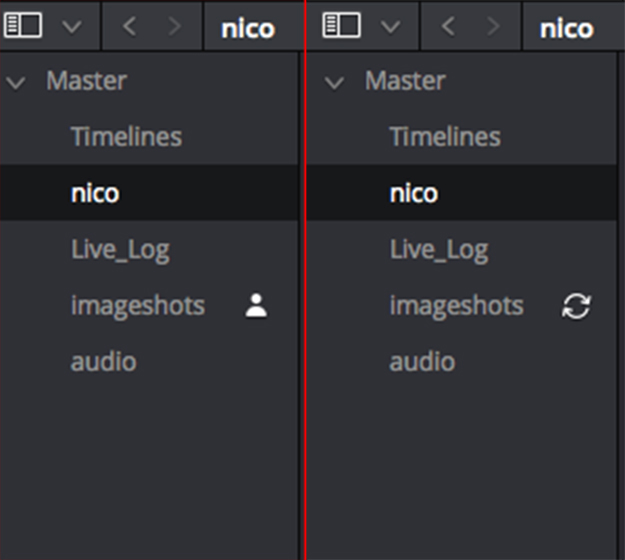Open the layout dropdown chevron in left panel
Screen dimensions: 625x560
tap(72, 27)
